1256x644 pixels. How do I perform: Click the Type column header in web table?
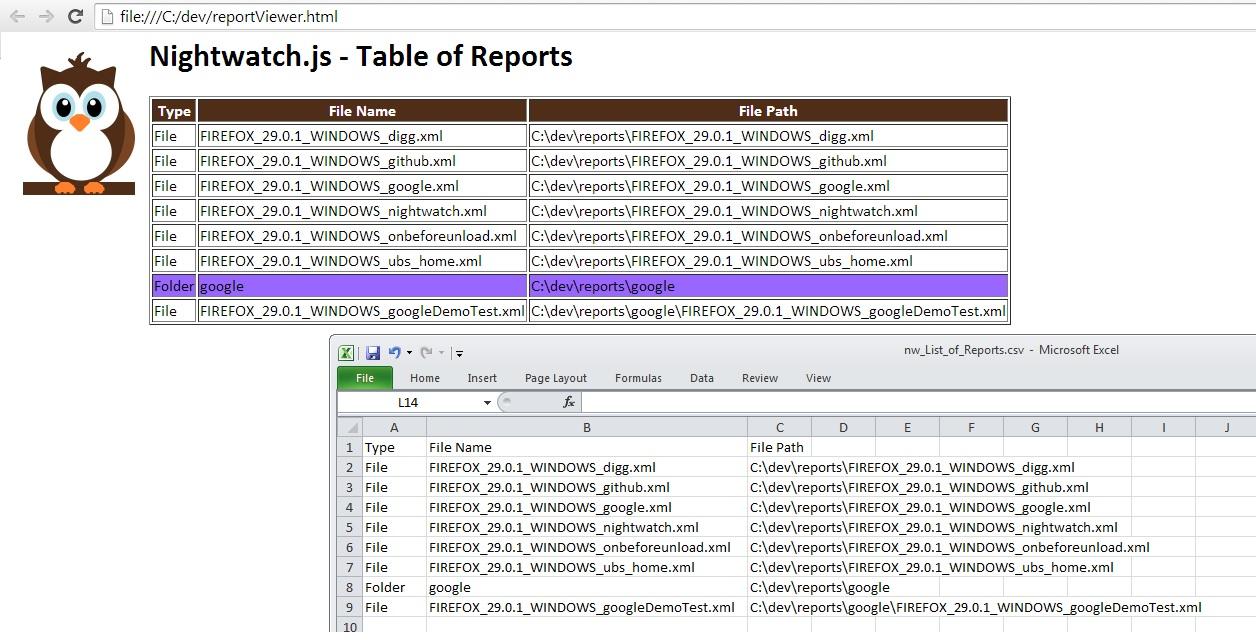(174, 111)
